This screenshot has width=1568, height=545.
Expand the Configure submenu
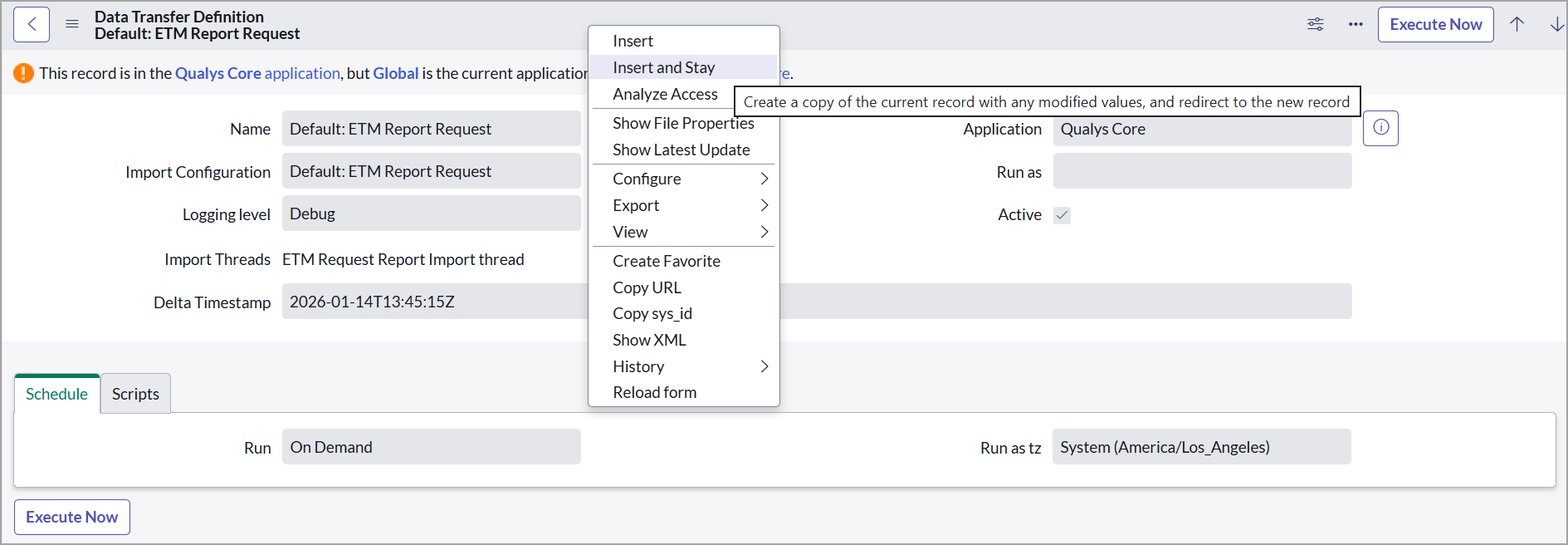click(684, 179)
